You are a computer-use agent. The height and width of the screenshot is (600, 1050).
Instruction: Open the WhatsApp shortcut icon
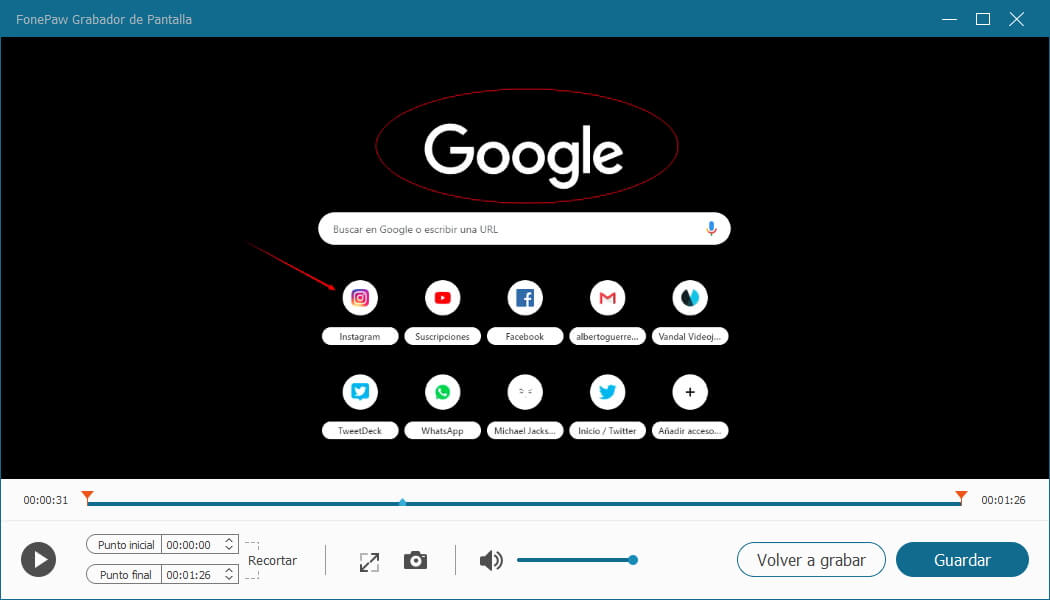coord(443,392)
